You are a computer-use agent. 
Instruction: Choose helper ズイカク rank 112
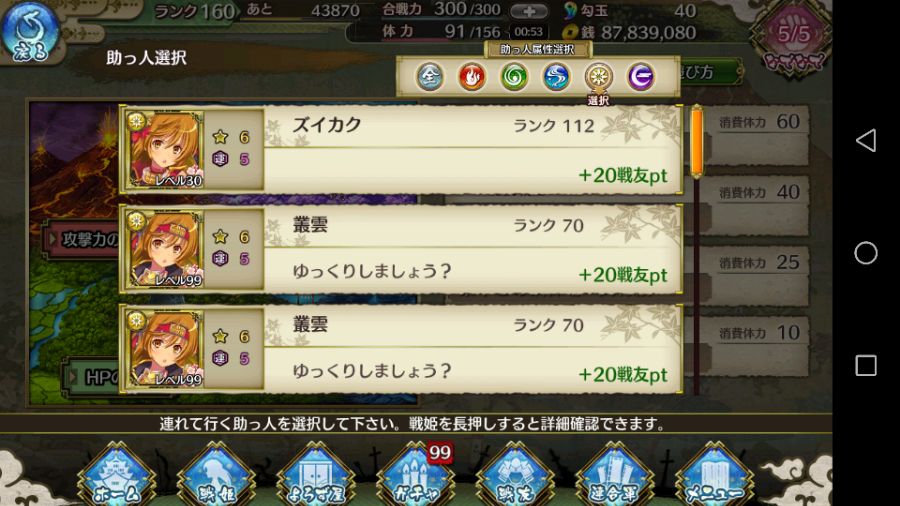tap(401, 150)
